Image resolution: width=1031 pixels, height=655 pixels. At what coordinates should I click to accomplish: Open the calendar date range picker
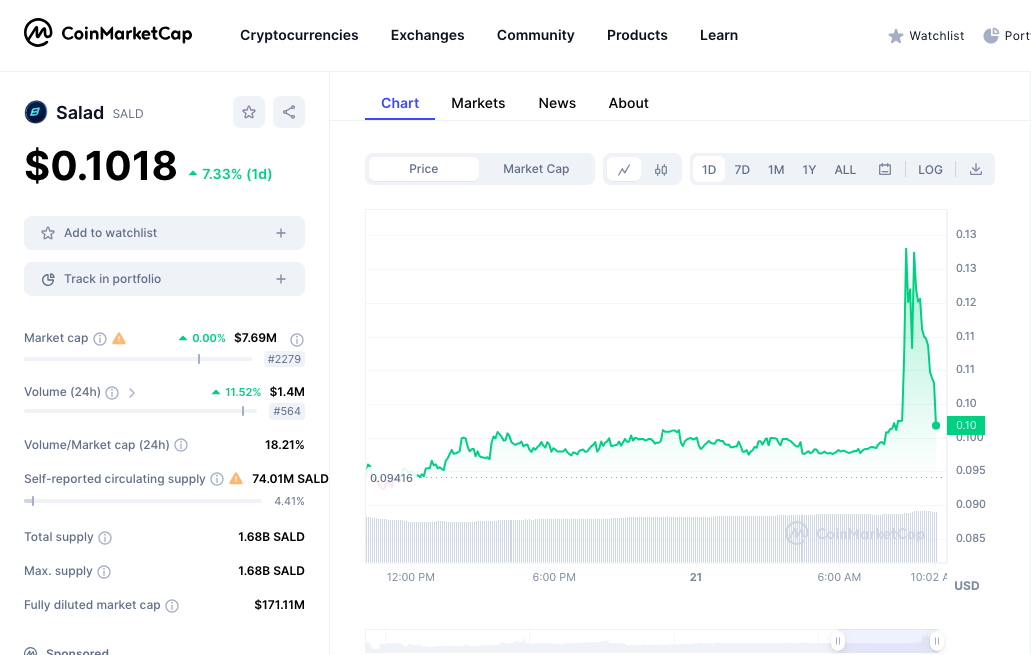point(885,170)
